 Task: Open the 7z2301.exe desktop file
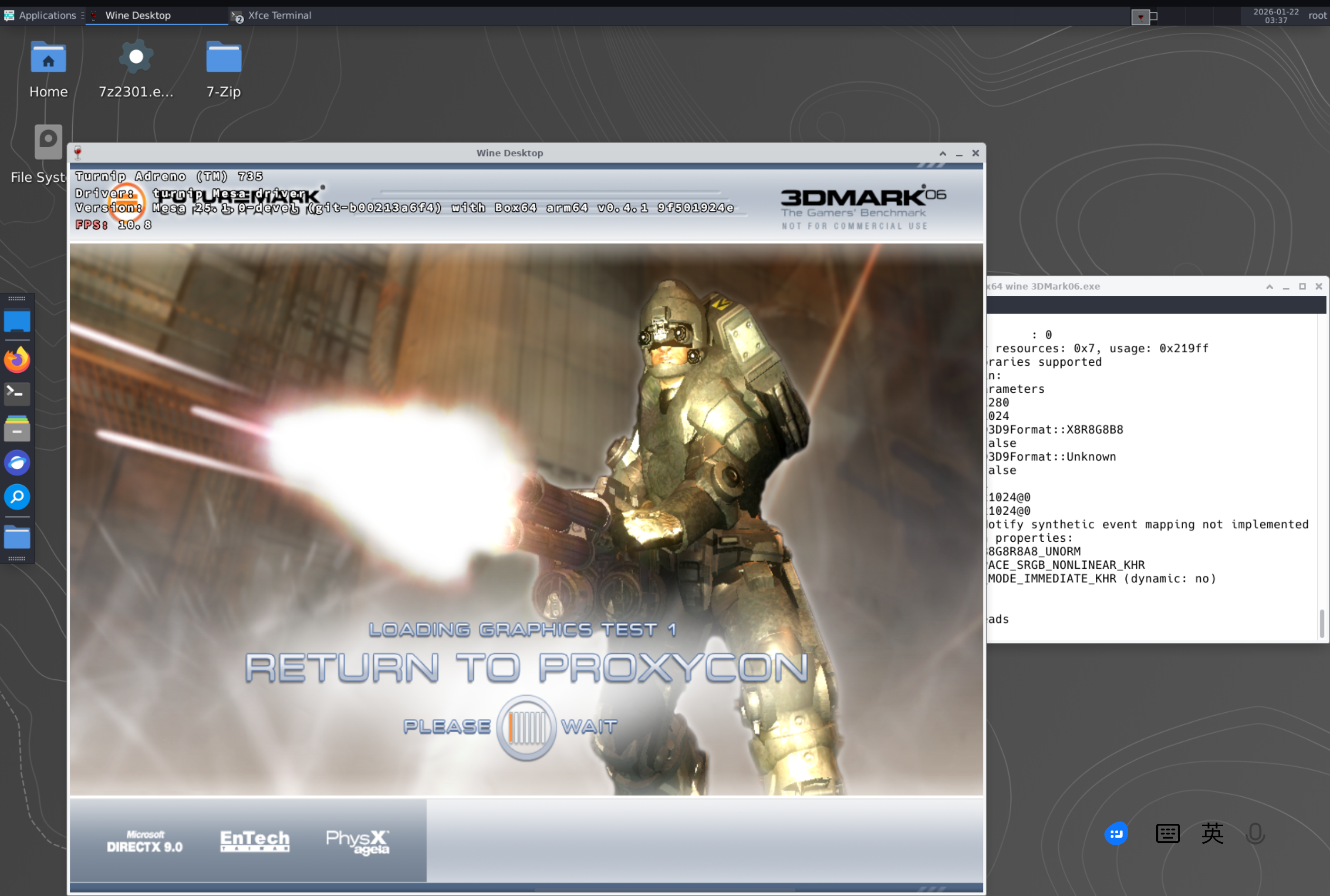[135, 68]
